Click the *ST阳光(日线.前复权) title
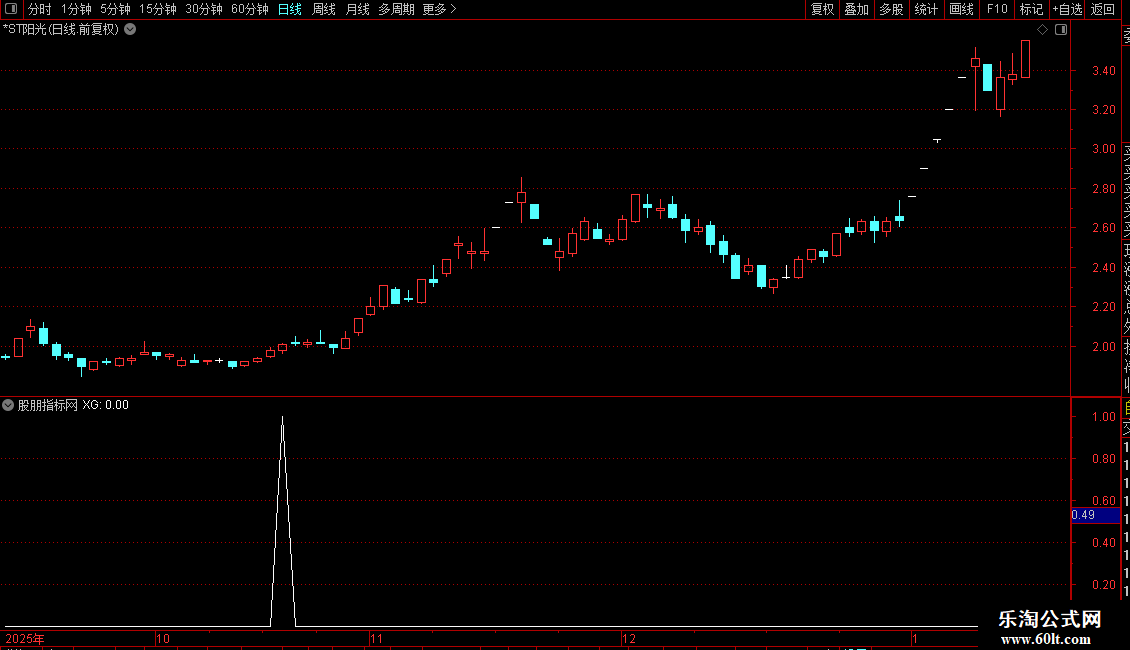The height and width of the screenshot is (650, 1130). [61, 30]
